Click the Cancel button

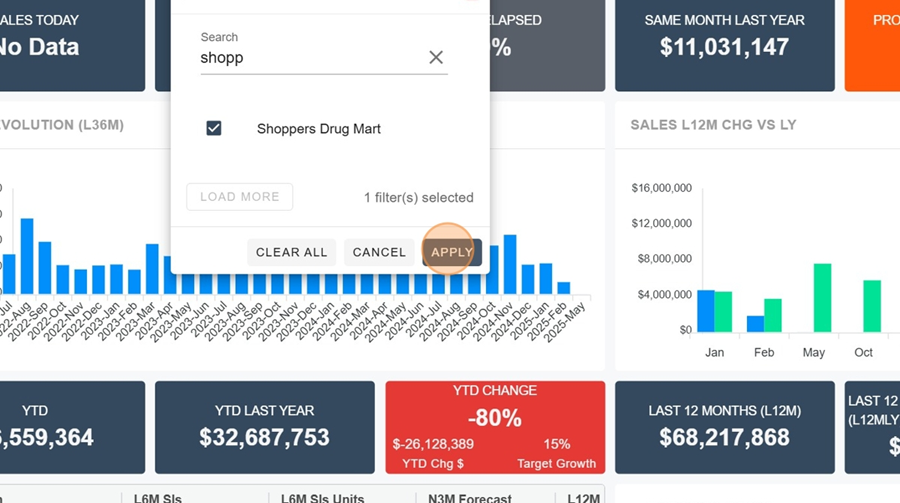pyautogui.click(x=379, y=252)
